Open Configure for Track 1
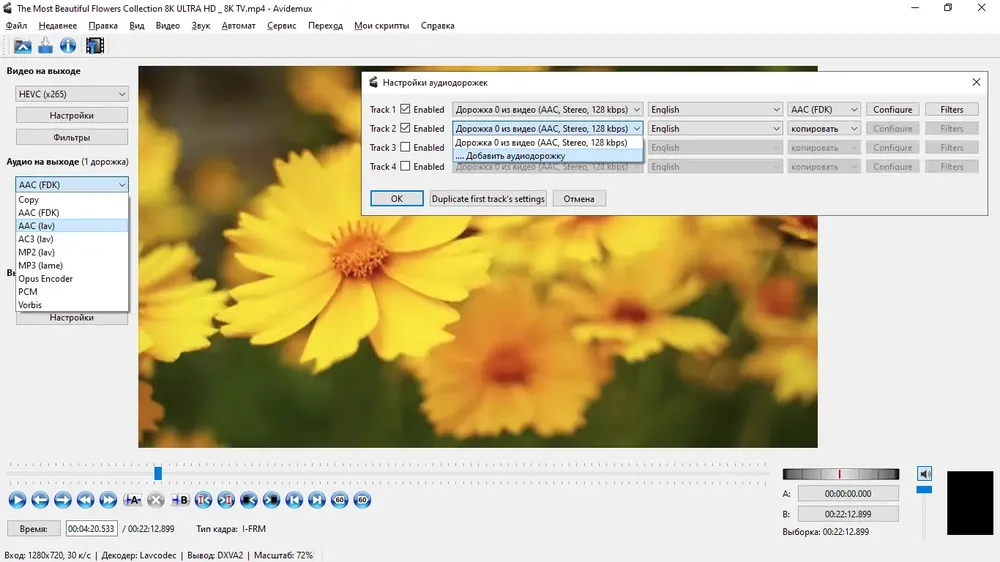1000x562 pixels. (x=892, y=110)
